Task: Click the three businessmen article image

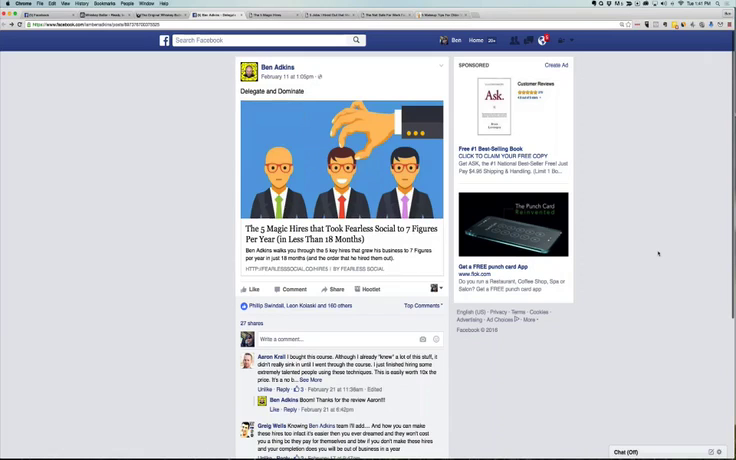Action: pos(342,160)
